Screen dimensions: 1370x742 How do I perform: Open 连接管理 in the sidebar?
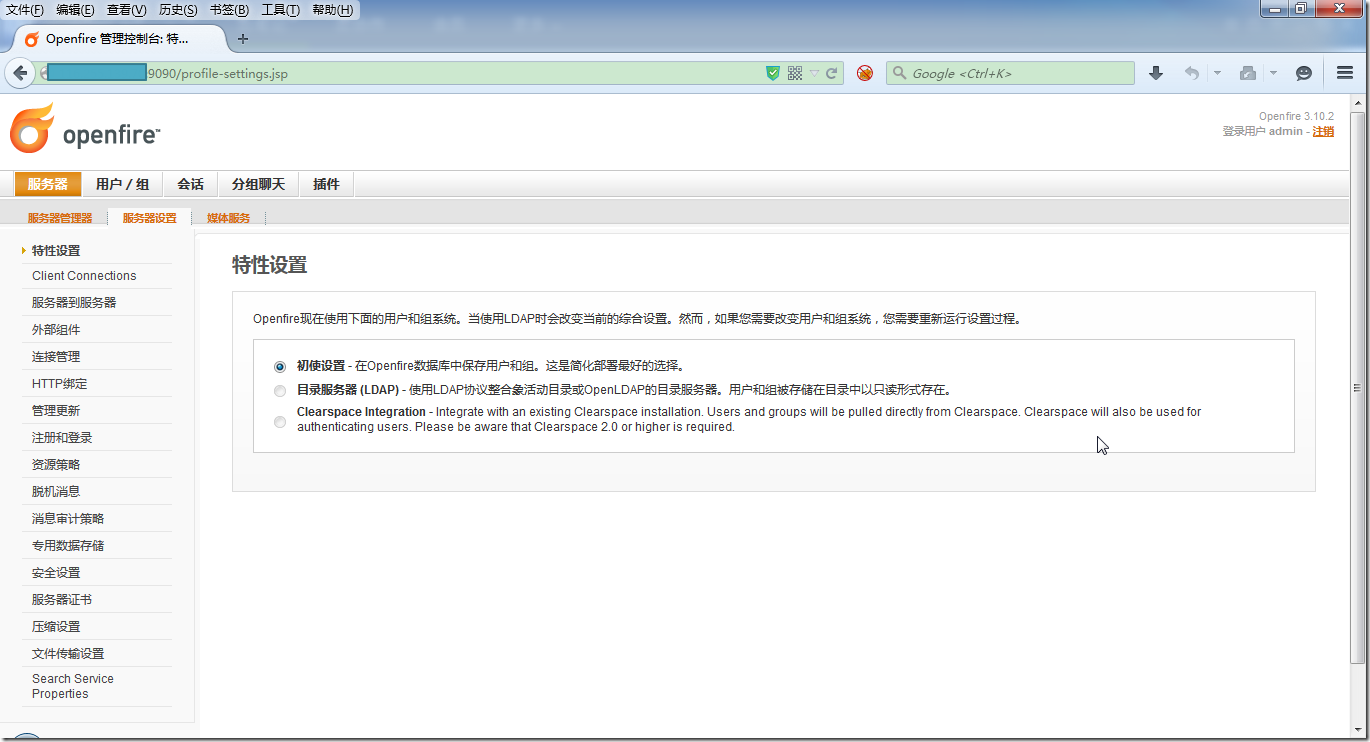coord(56,357)
